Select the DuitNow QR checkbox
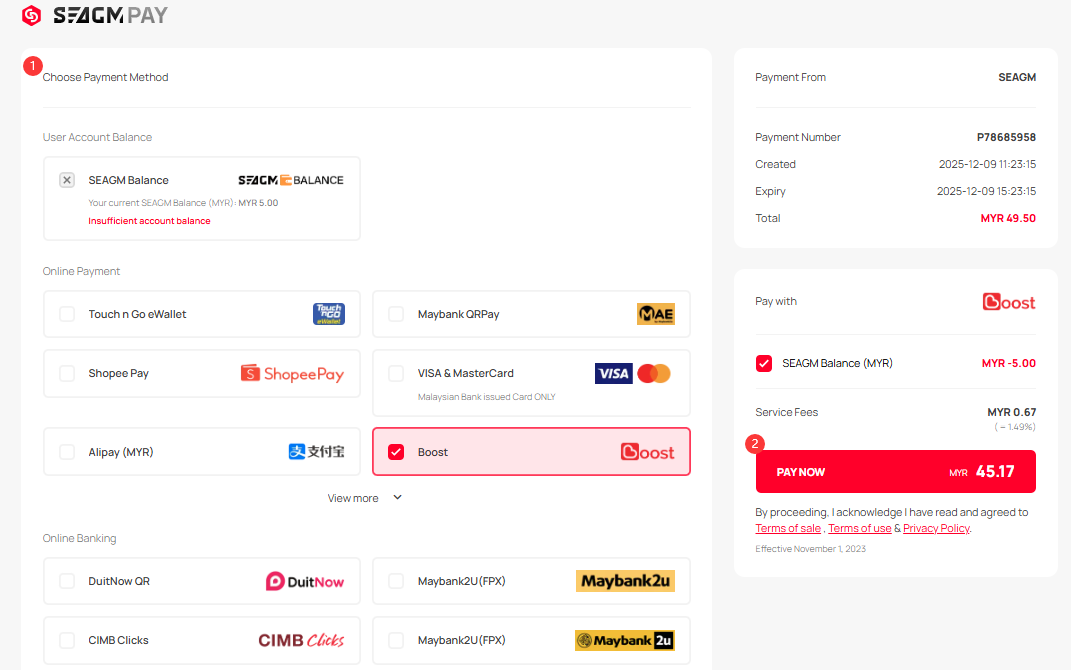 point(67,581)
